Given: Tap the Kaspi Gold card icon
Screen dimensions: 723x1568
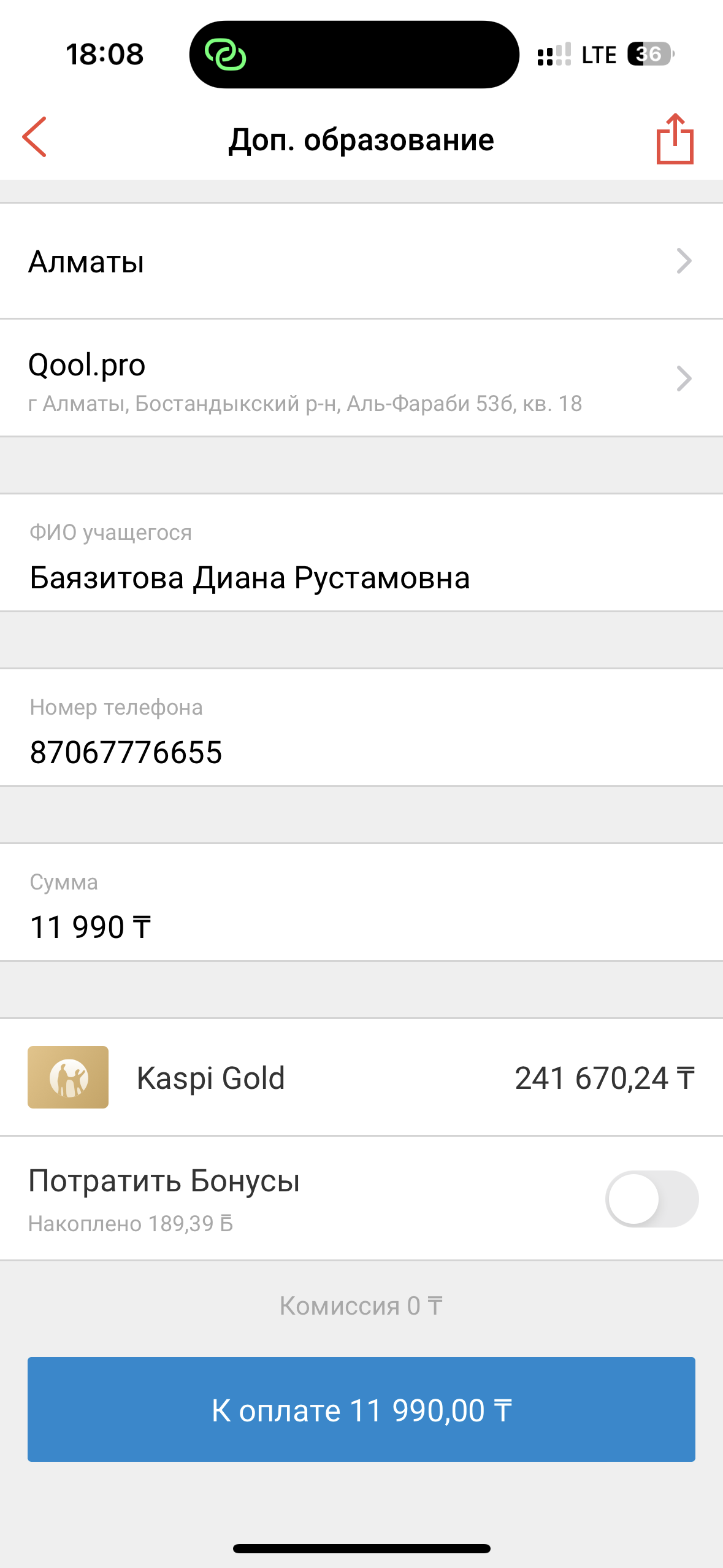Looking at the screenshot, I should click(68, 1077).
